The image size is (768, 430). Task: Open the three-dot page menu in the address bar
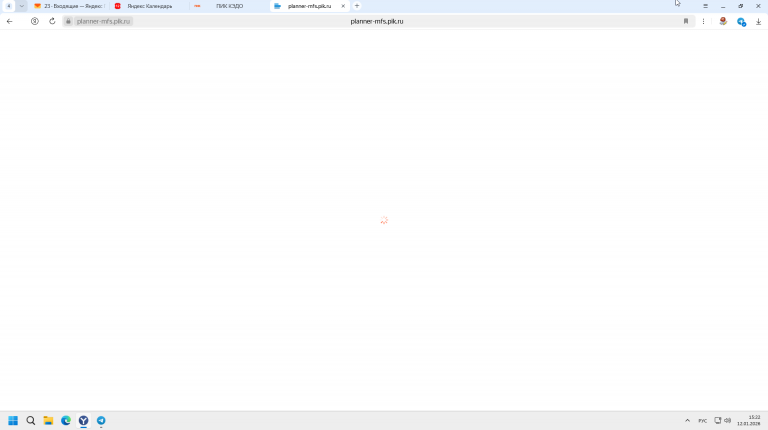pyautogui.click(x=703, y=22)
